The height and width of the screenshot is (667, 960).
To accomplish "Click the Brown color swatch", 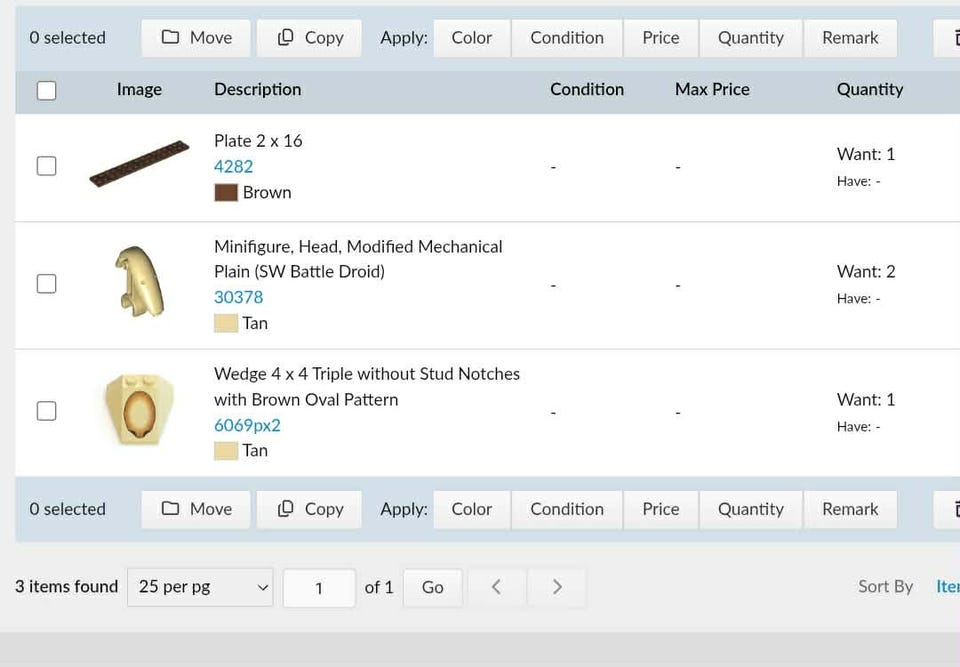I will pyautogui.click(x=226, y=192).
